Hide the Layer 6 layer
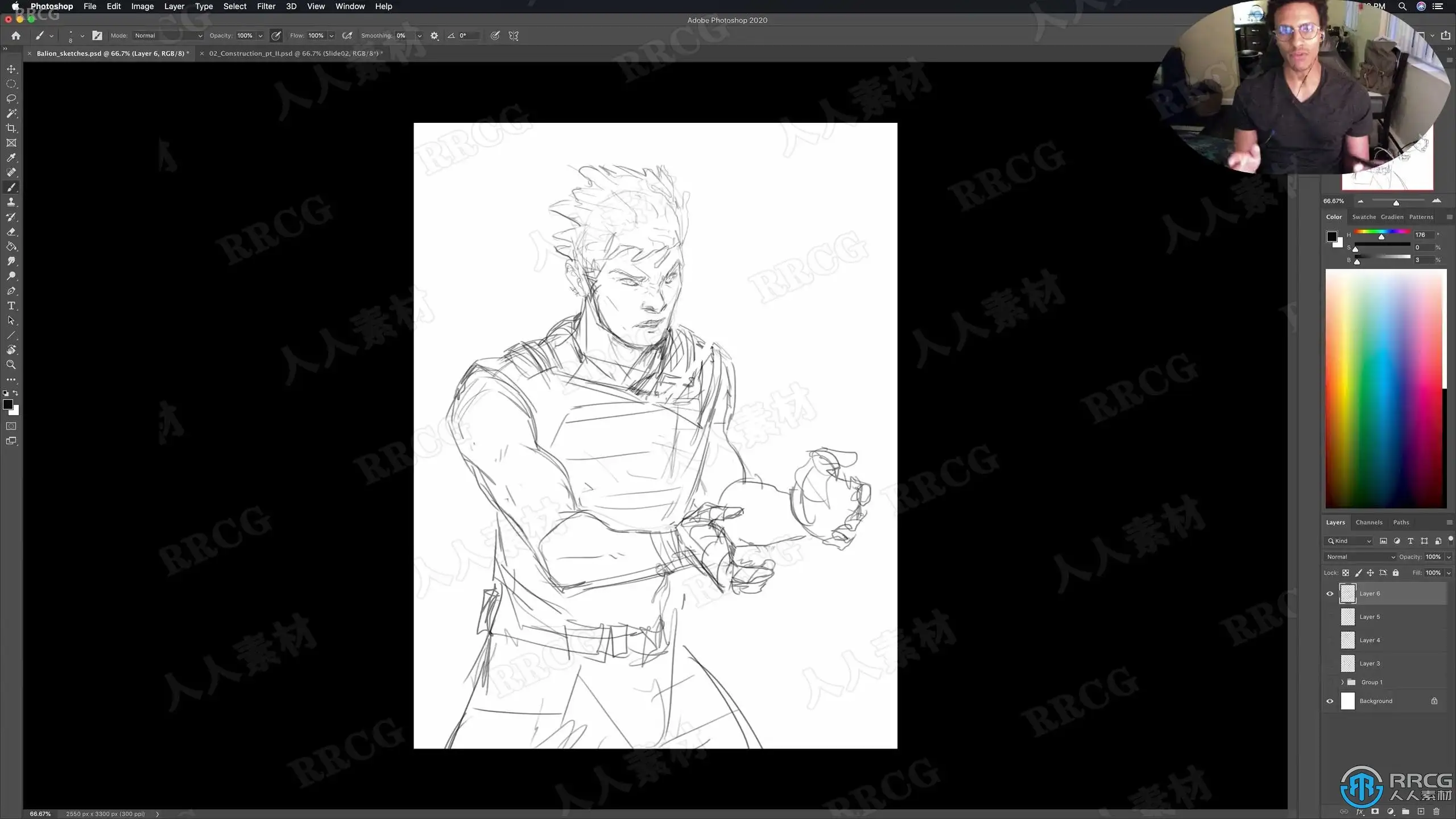 point(1330,594)
